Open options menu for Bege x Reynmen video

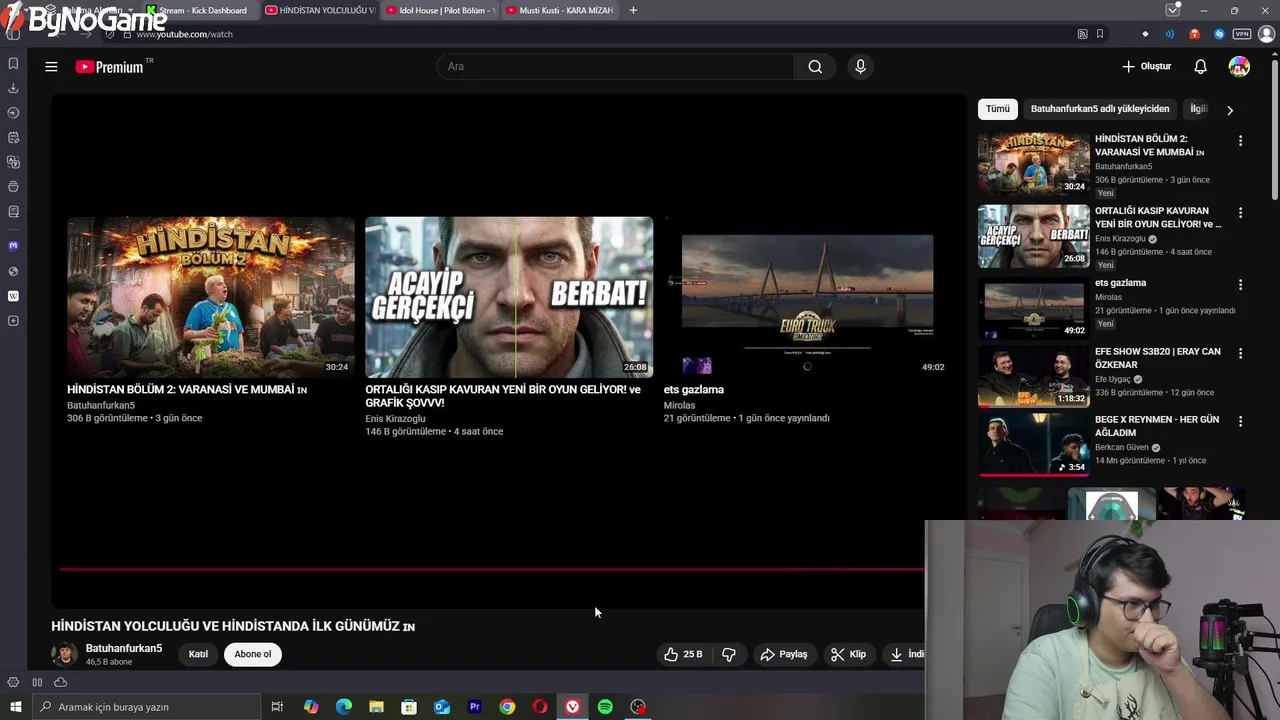point(1240,422)
